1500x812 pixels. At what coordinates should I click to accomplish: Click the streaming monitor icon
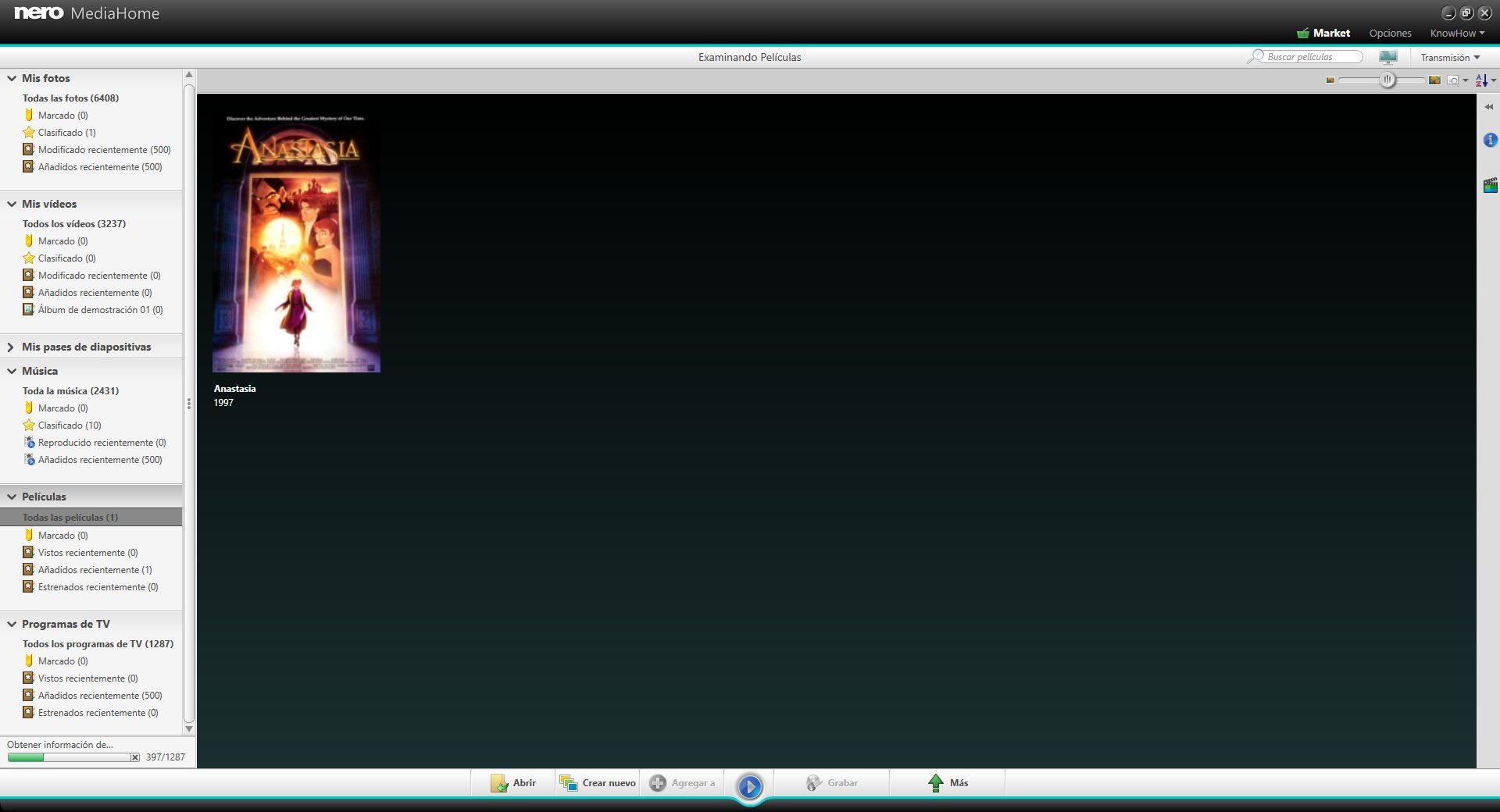pyautogui.click(x=1388, y=57)
